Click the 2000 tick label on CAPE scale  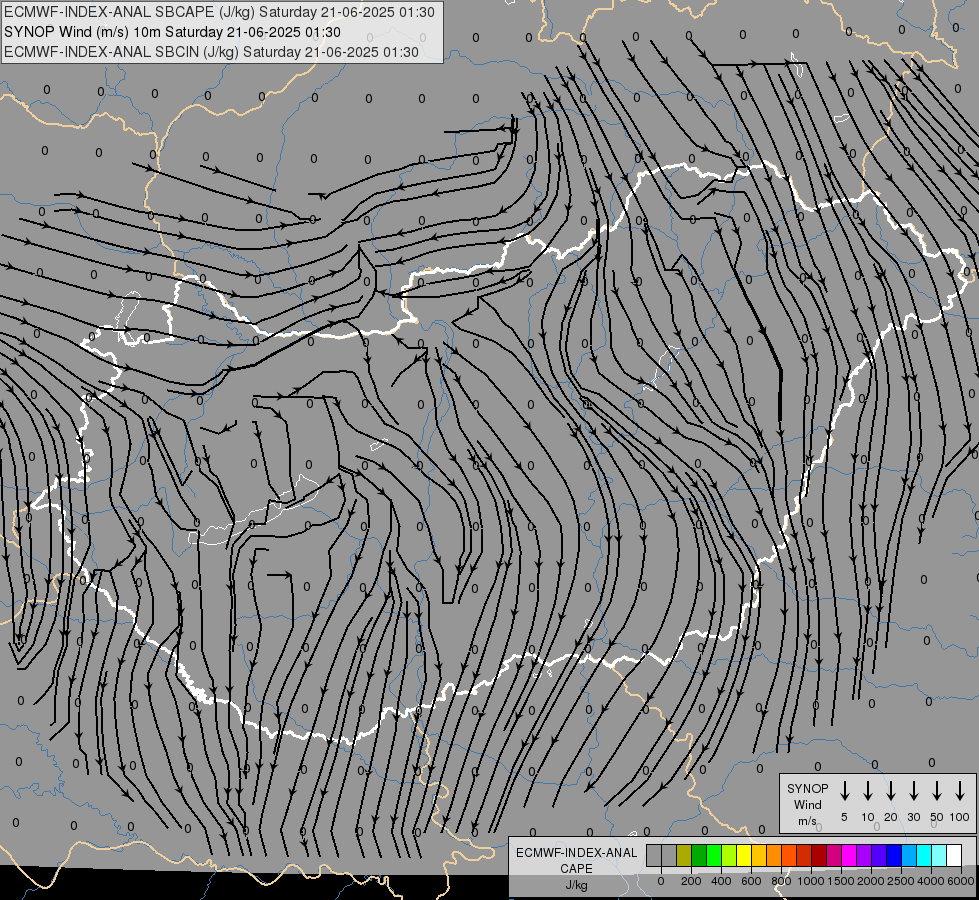871,881
